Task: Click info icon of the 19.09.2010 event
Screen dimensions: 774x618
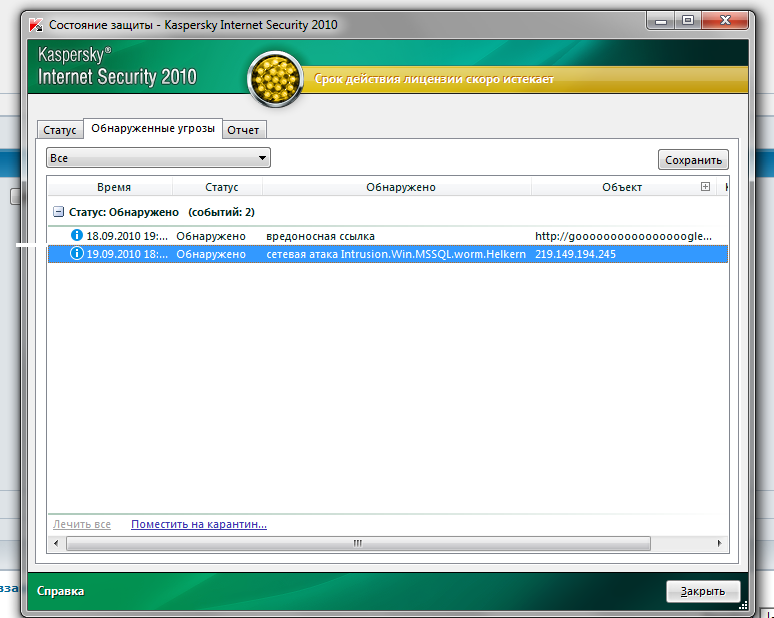Action: pos(77,254)
